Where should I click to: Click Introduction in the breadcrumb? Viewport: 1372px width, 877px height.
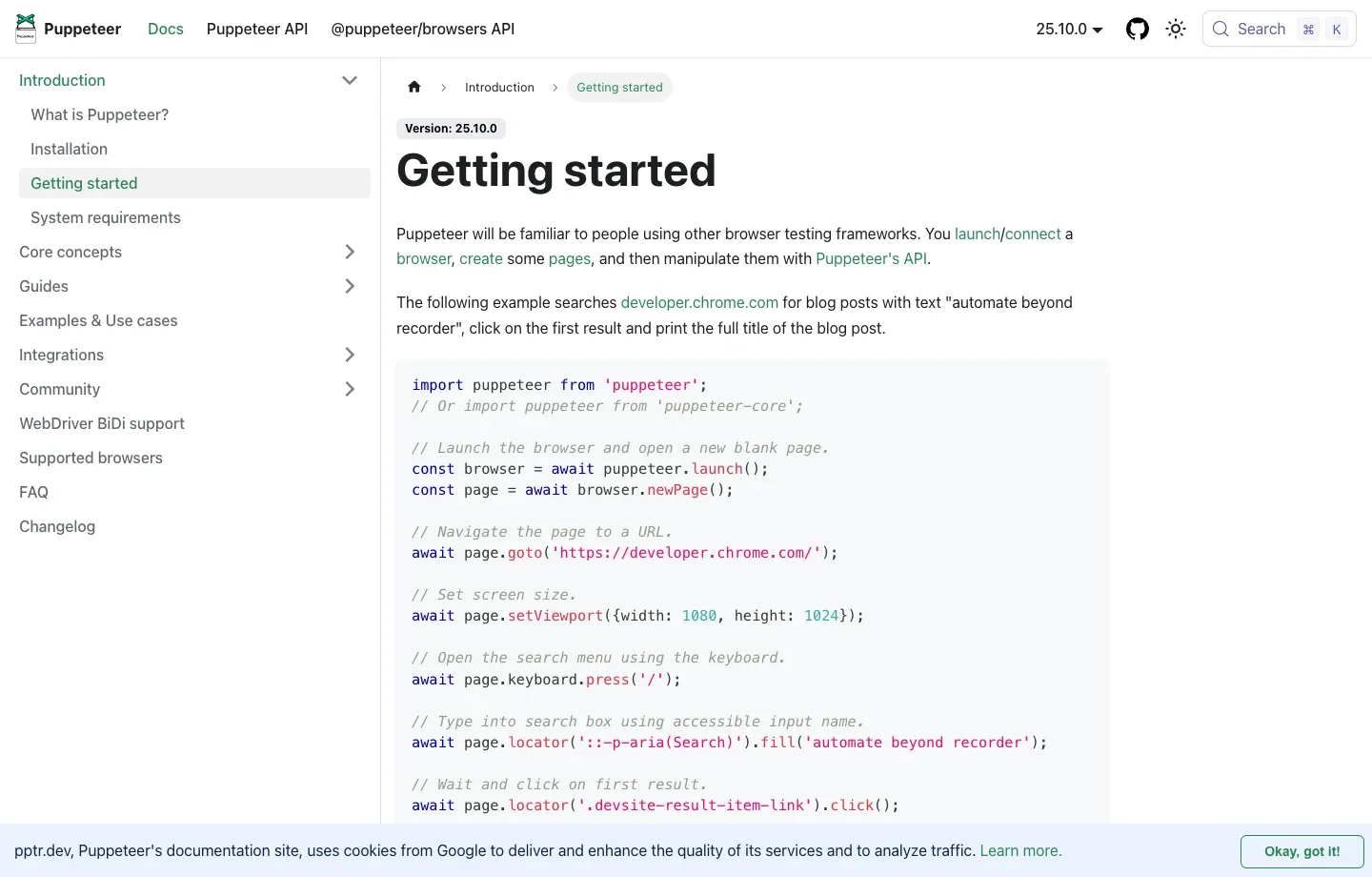pyautogui.click(x=499, y=87)
